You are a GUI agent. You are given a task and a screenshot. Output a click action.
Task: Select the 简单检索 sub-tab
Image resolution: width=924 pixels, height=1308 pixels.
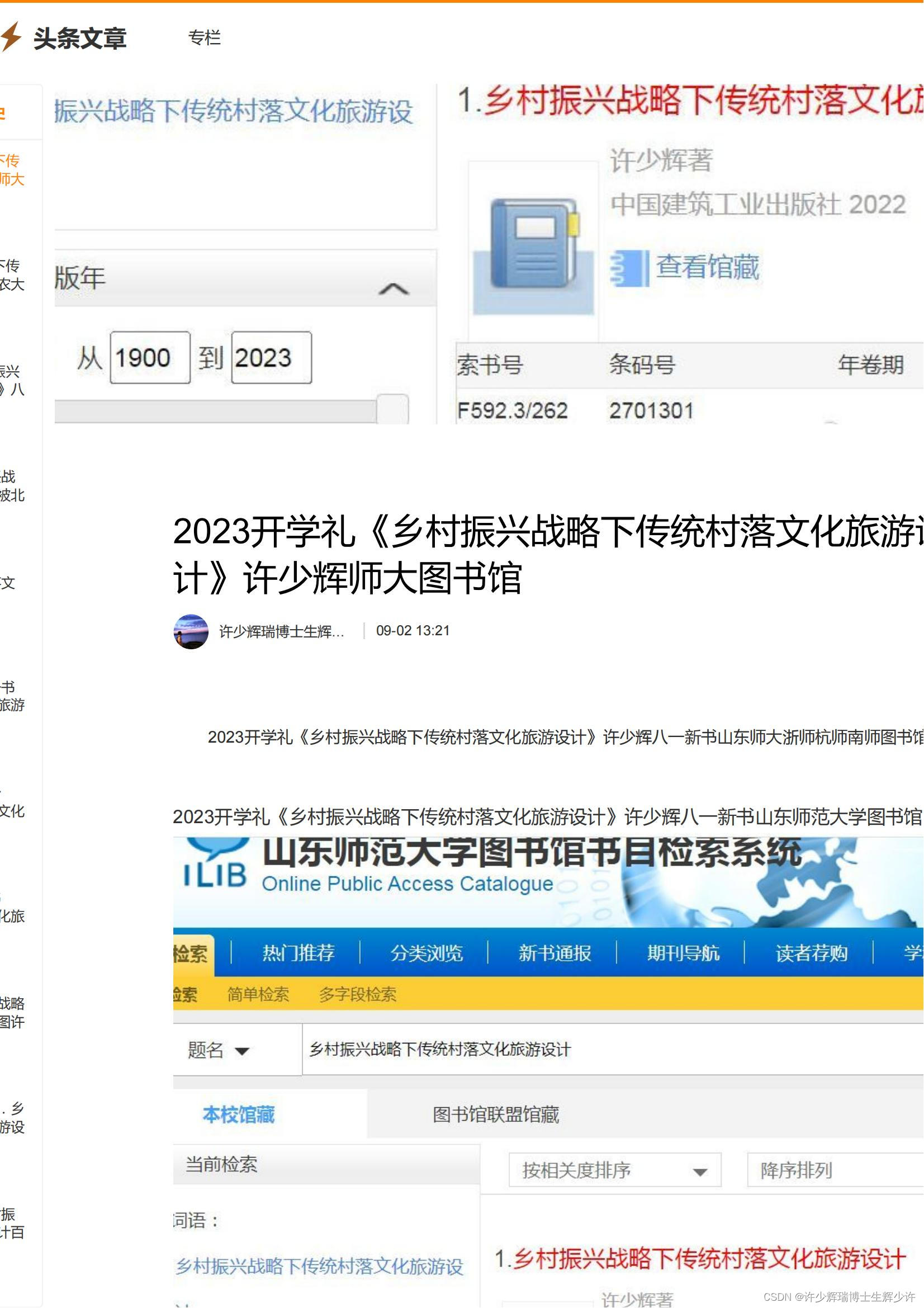pos(258,994)
